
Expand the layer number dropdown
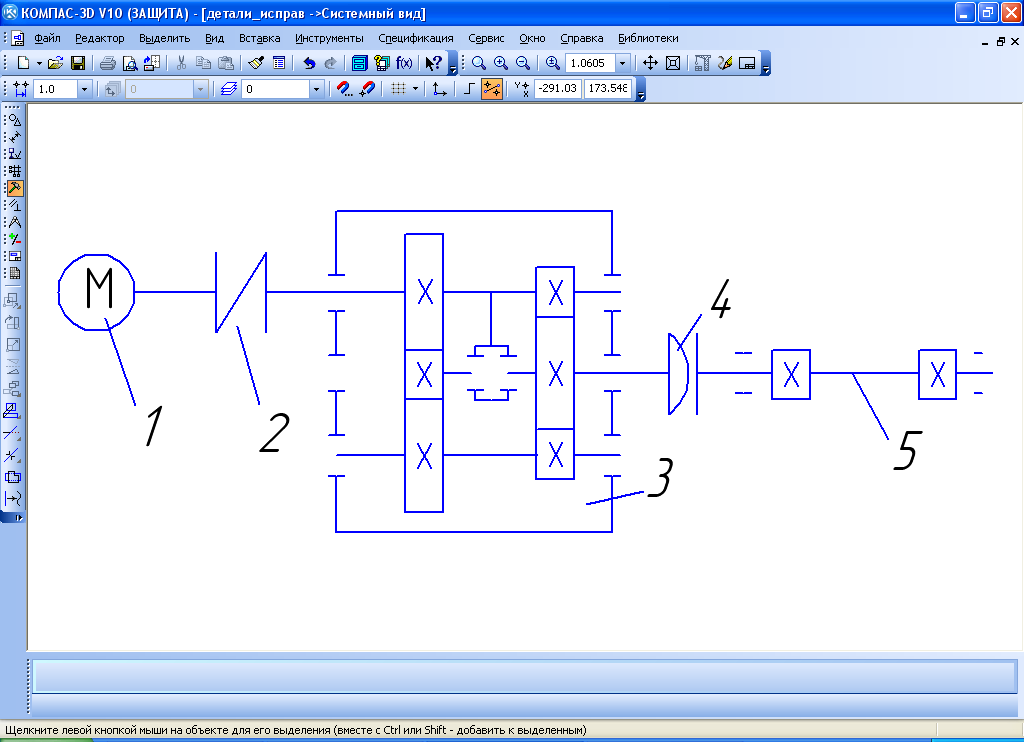pos(317,89)
